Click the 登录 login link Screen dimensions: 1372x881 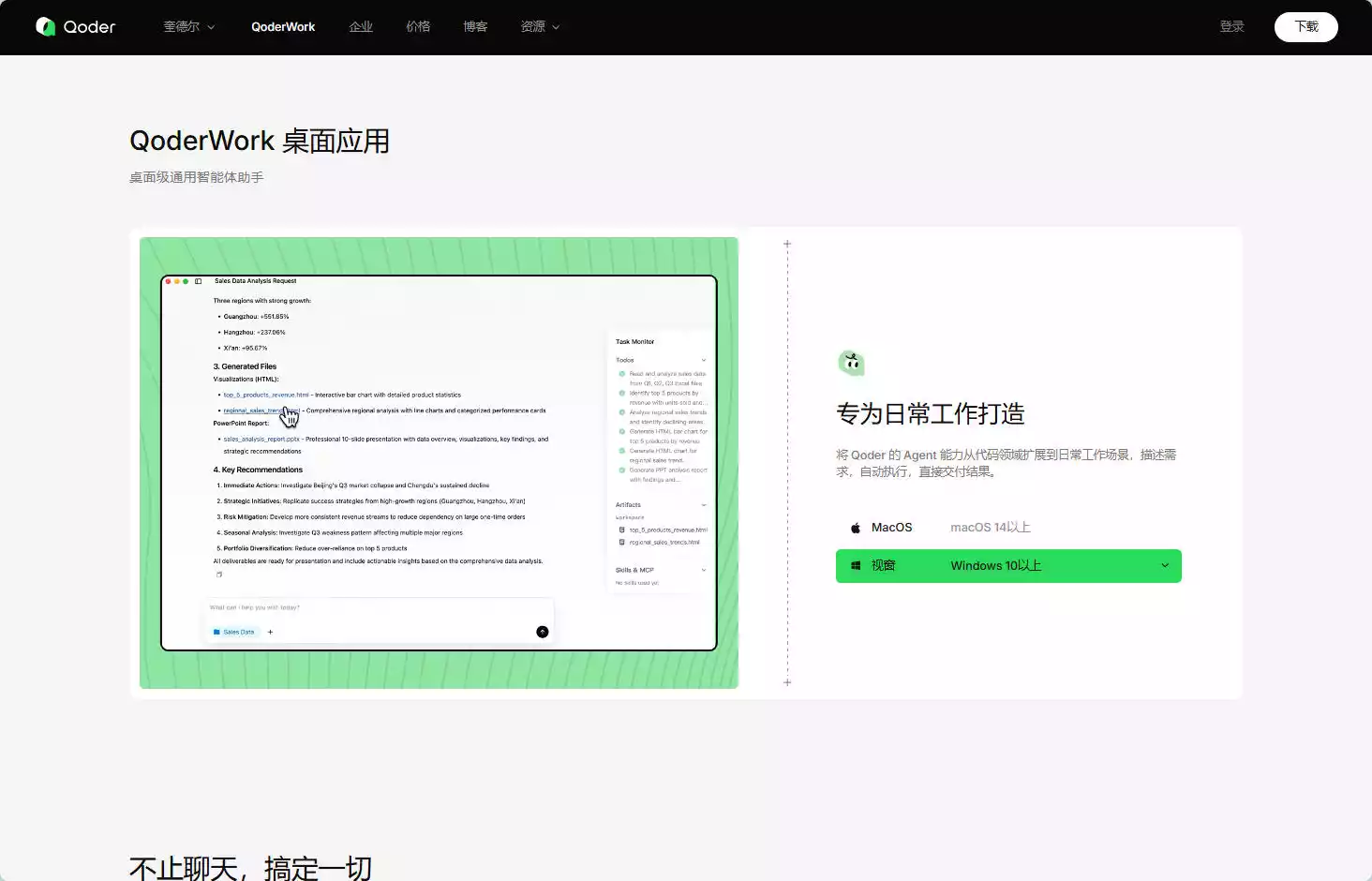(1231, 26)
